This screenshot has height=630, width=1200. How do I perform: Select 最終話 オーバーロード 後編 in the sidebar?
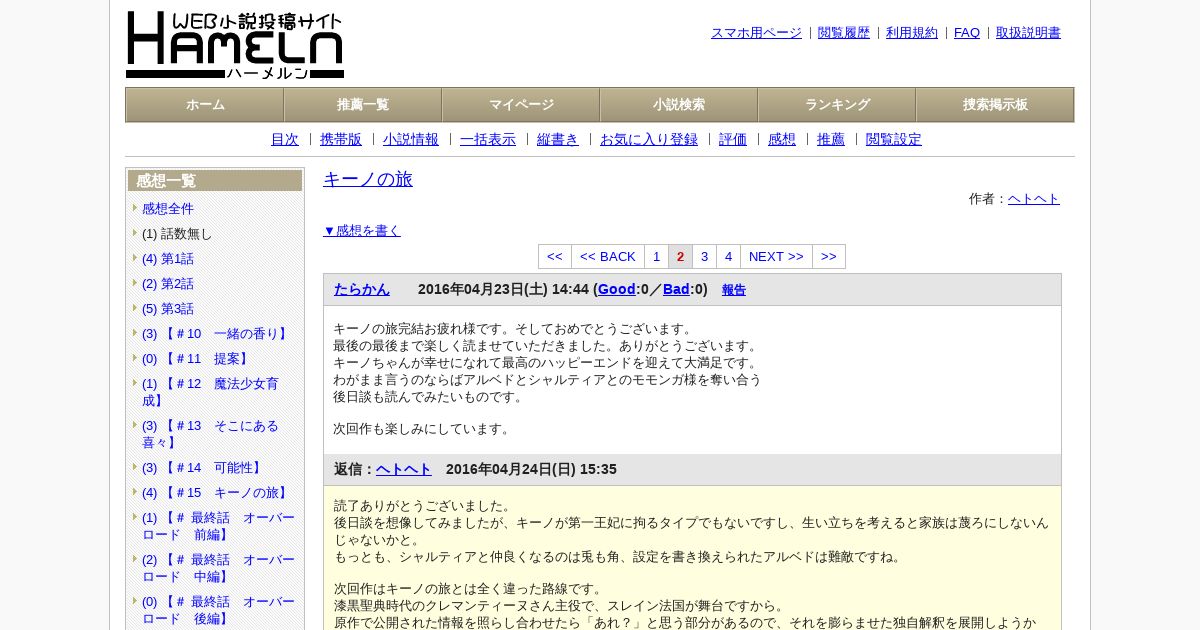click(218, 610)
